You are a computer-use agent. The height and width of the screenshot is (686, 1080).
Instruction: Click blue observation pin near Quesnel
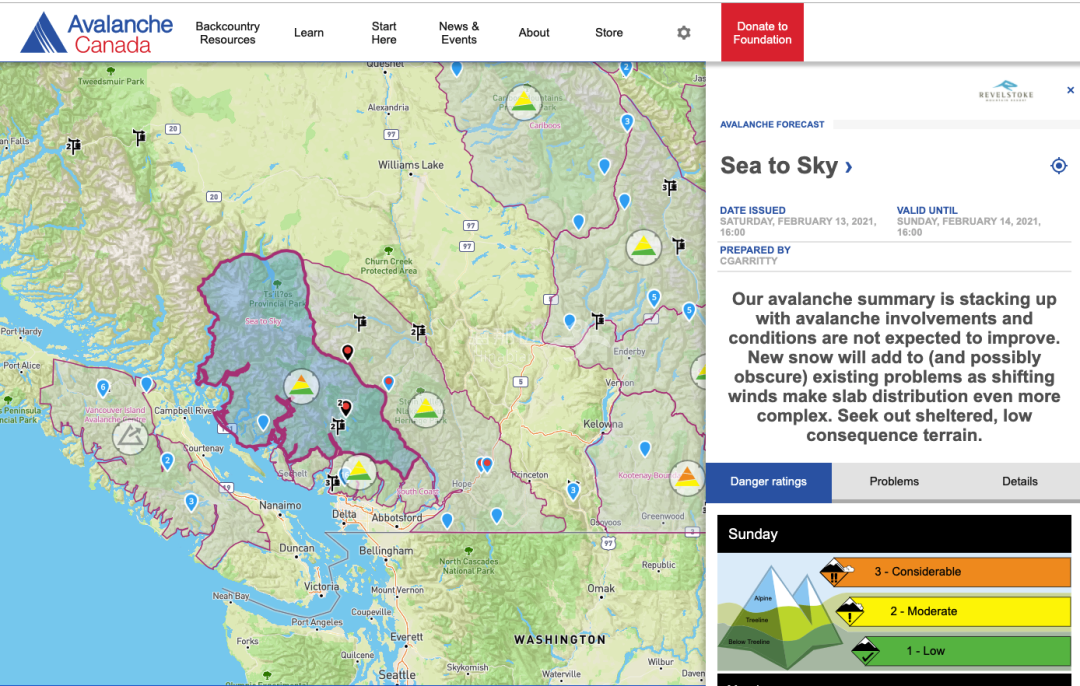tap(456, 68)
